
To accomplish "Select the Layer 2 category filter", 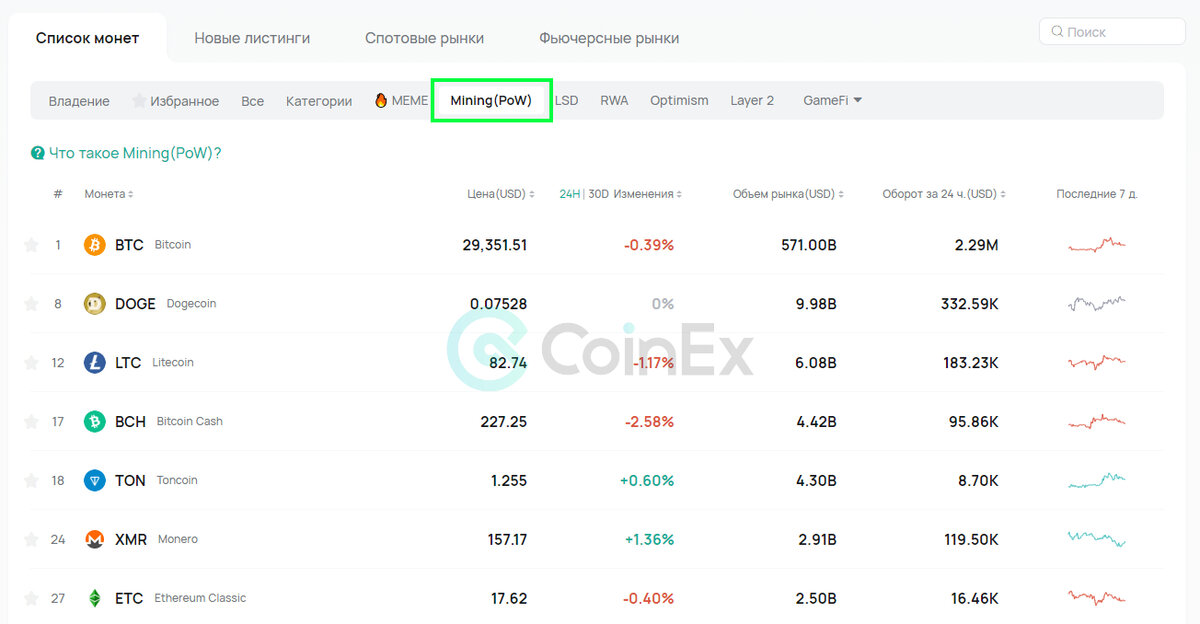I will [752, 101].
